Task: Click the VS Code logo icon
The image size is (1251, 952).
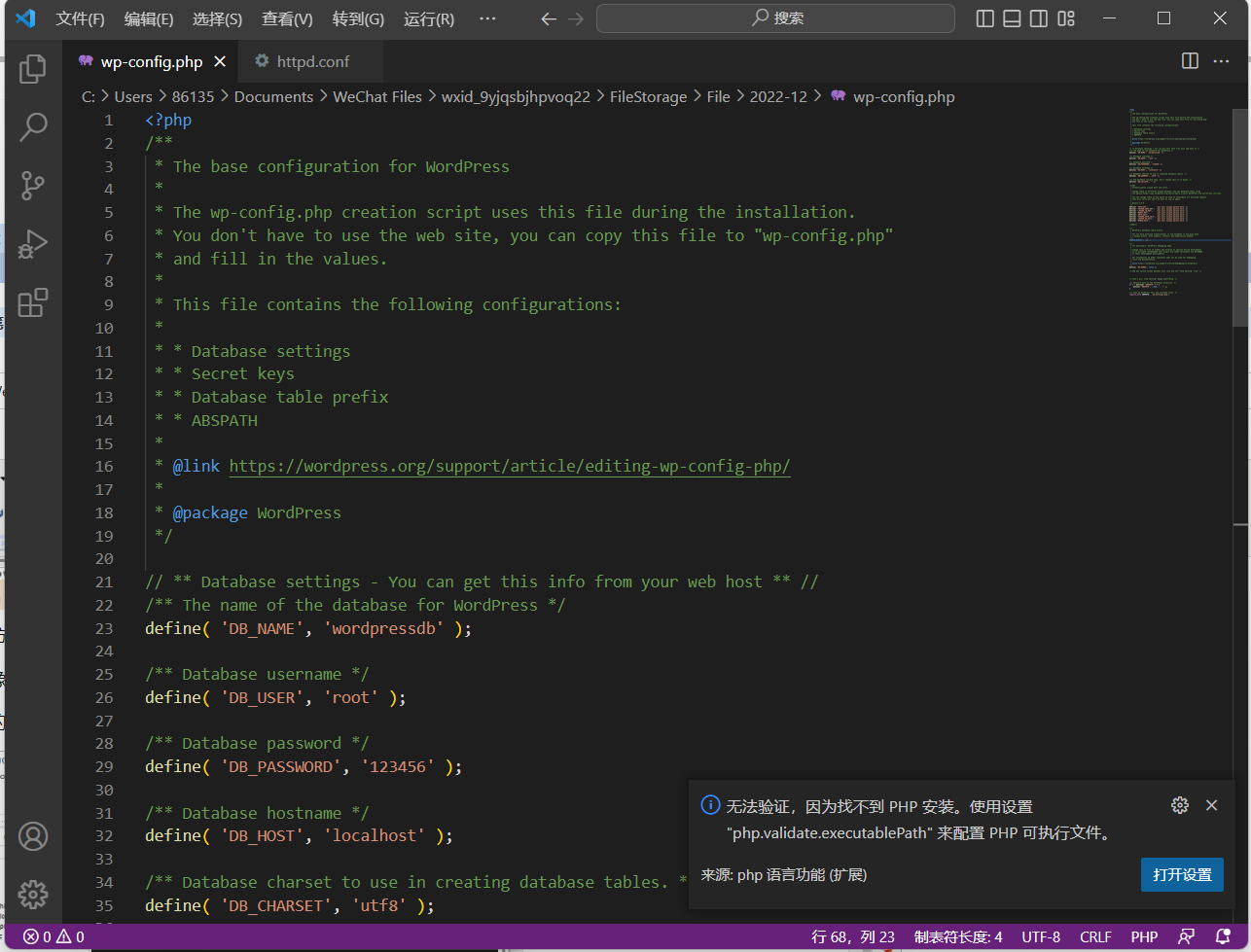Action: click(x=25, y=18)
